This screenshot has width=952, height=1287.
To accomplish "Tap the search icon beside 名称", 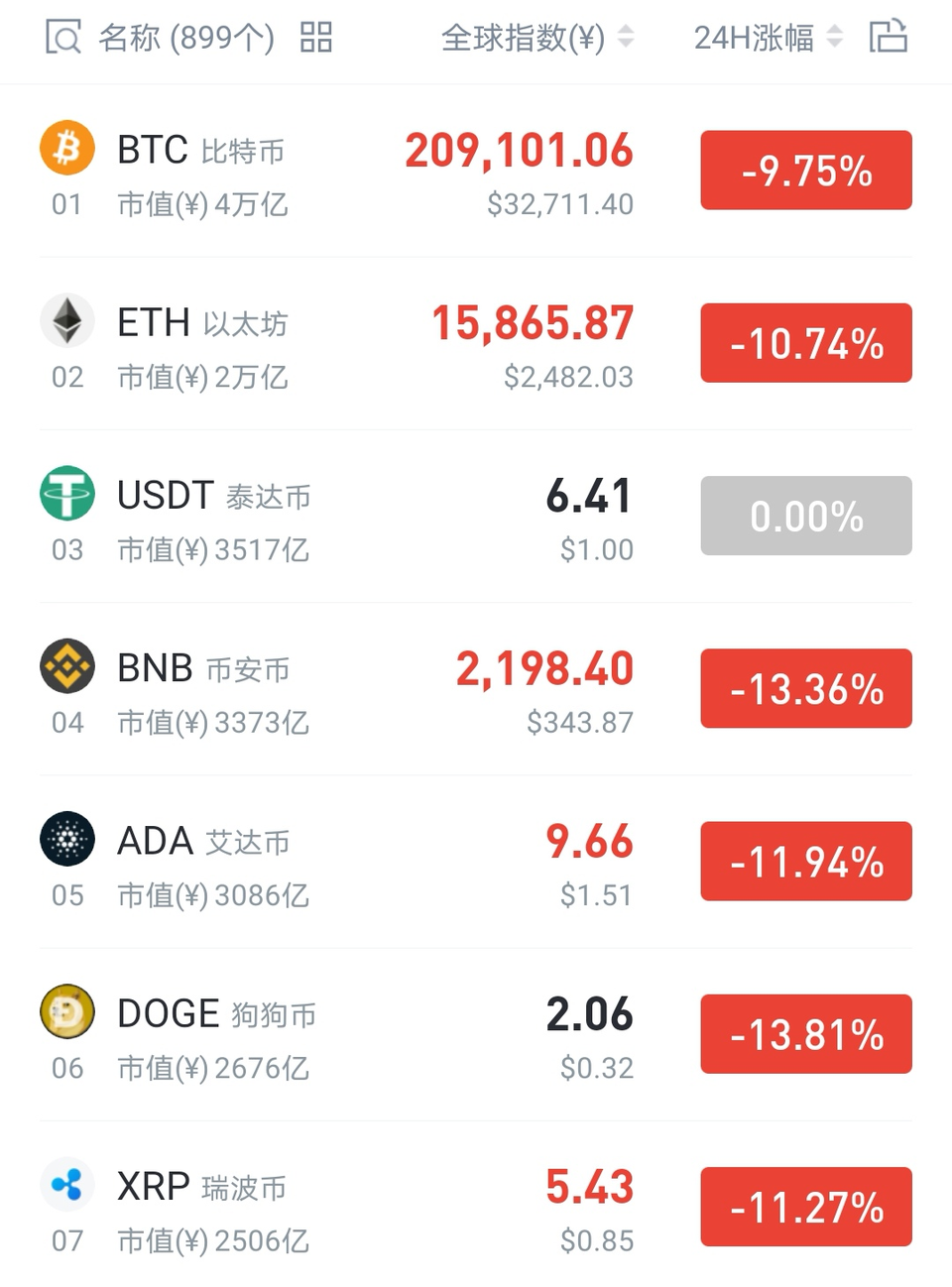I will coord(63,38).
